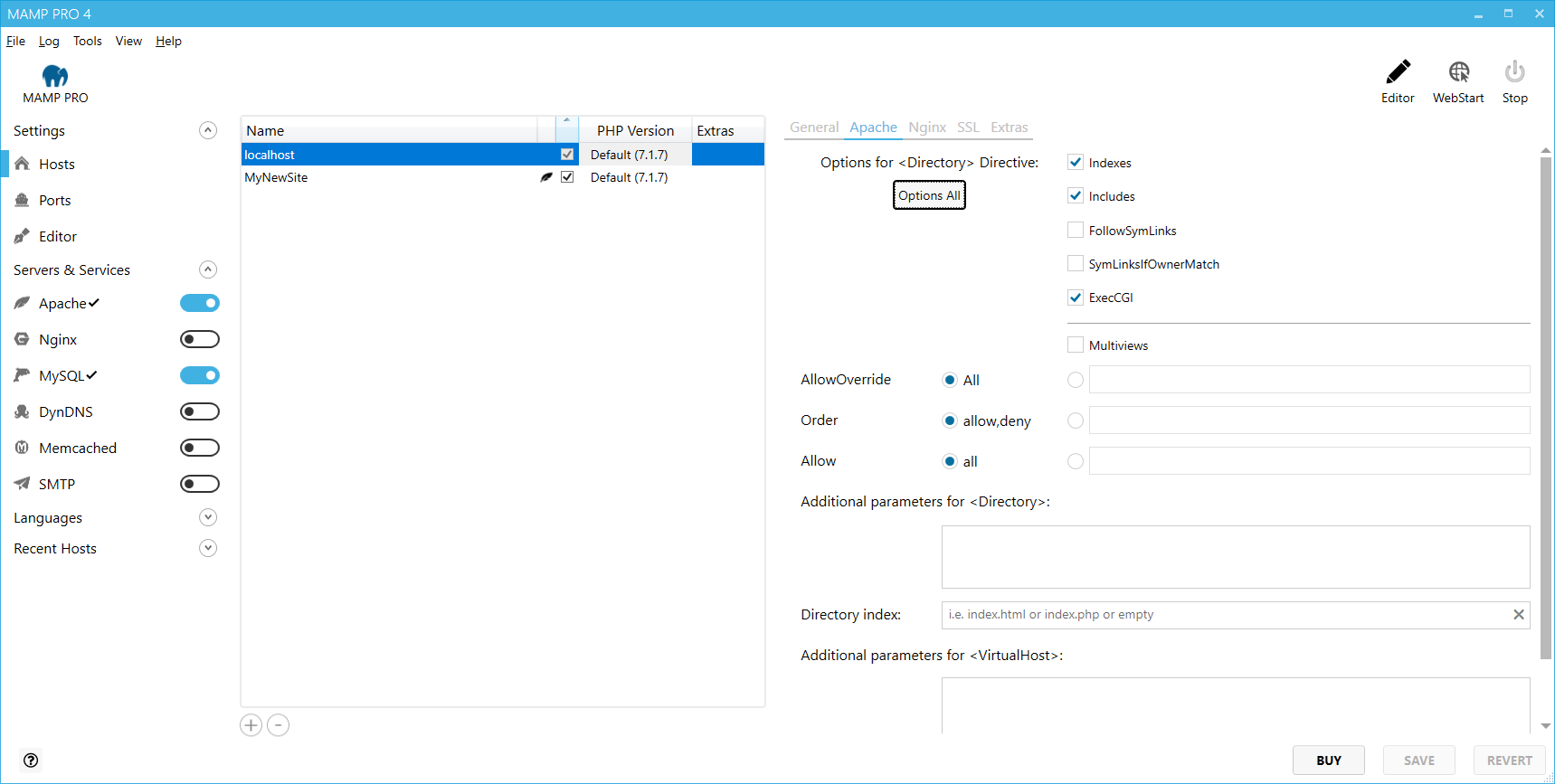Image resolution: width=1555 pixels, height=784 pixels.
Task: Select AllowOverride All radio button
Action: pyautogui.click(x=950, y=380)
